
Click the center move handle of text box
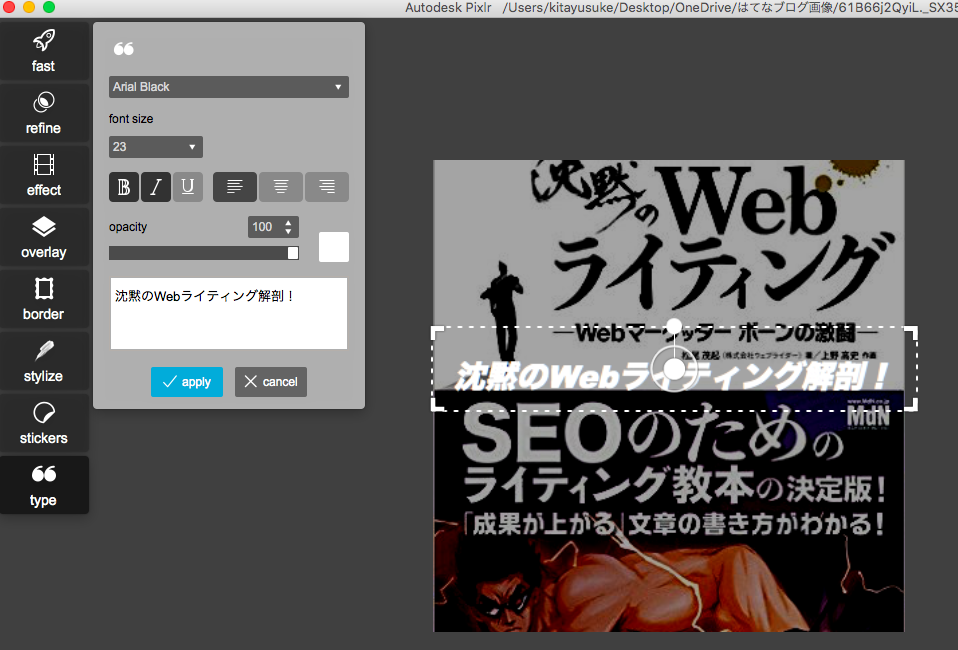pos(674,368)
